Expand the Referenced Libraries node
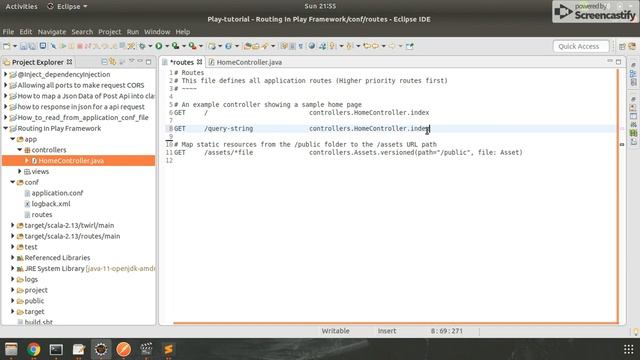This screenshot has height=360, width=640. (x=13, y=258)
